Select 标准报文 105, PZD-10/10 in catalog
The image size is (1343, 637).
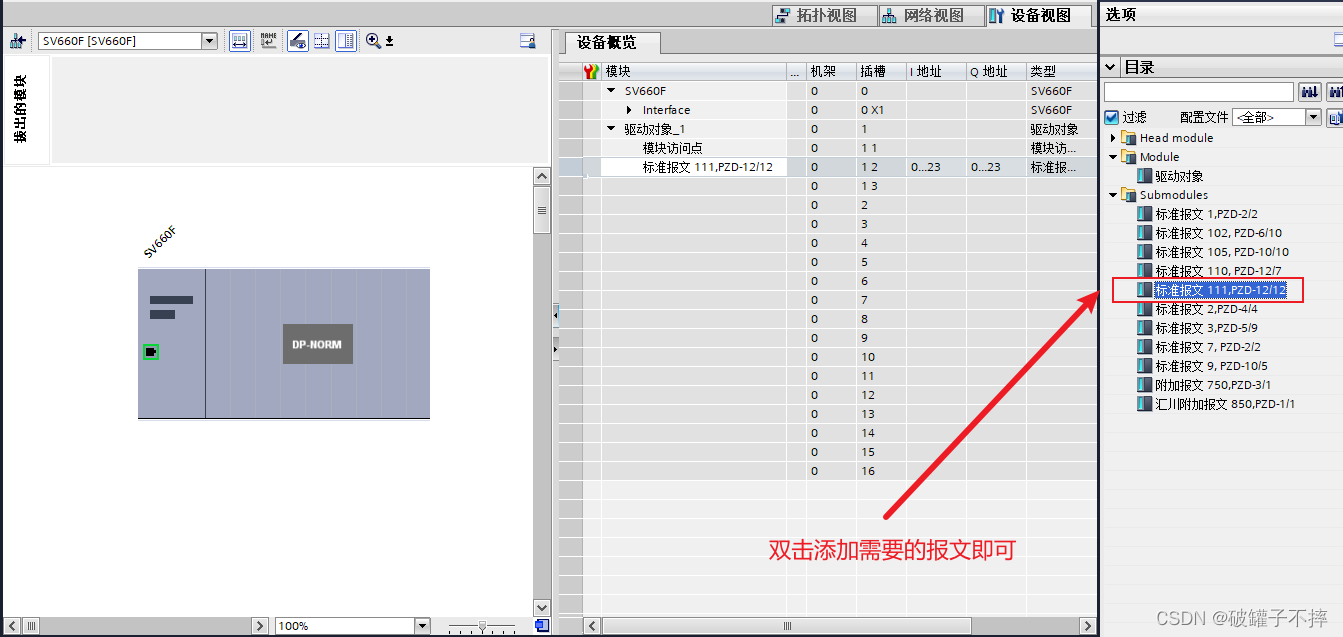click(1222, 252)
